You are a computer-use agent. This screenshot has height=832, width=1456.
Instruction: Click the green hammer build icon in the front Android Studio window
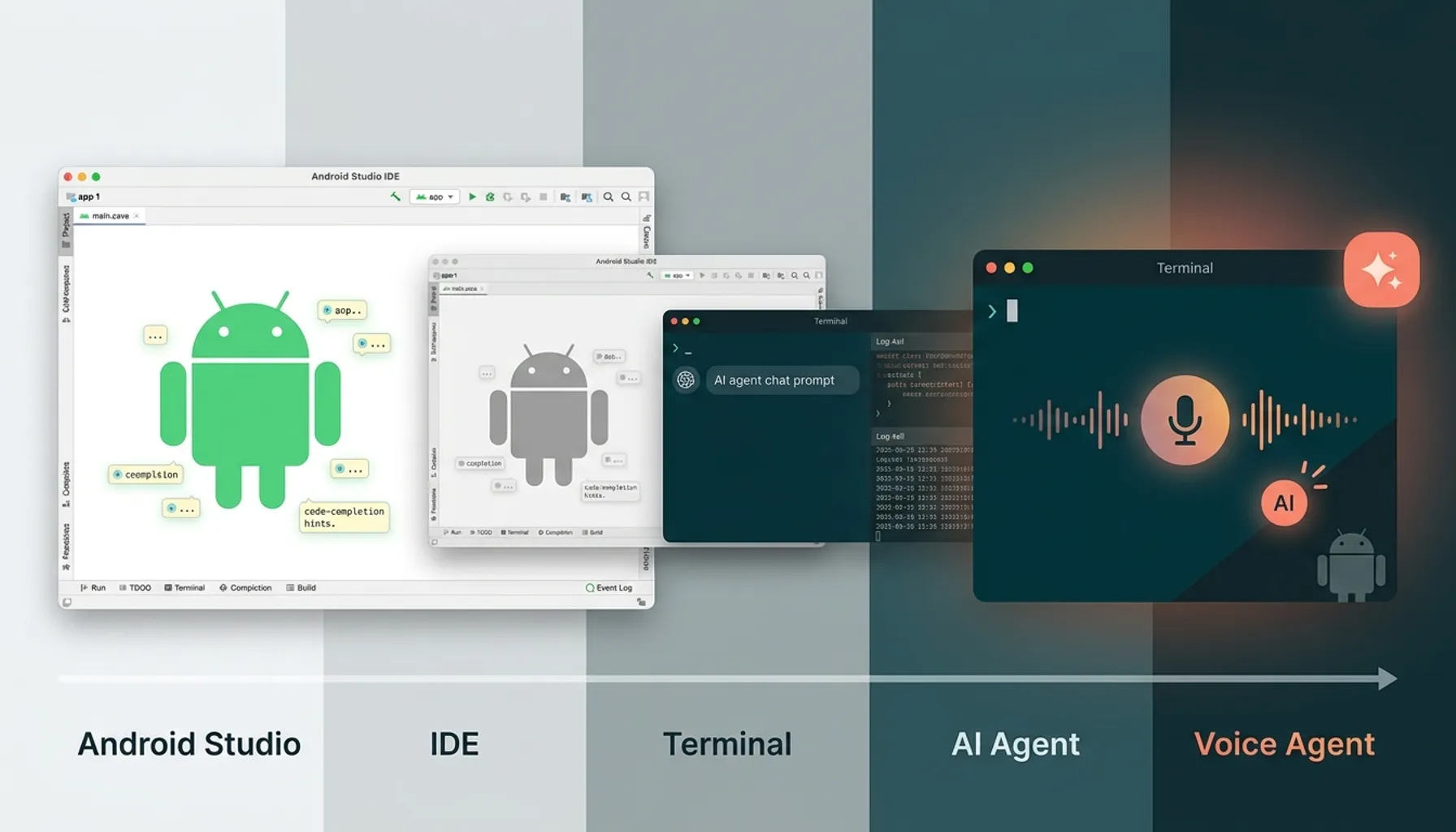(x=396, y=197)
